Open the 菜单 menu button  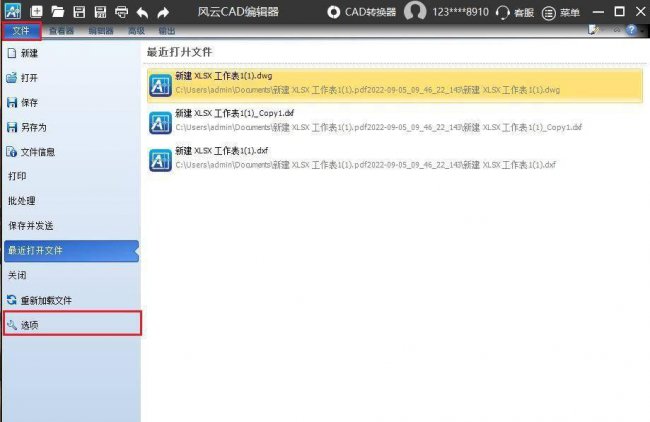(561, 13)
